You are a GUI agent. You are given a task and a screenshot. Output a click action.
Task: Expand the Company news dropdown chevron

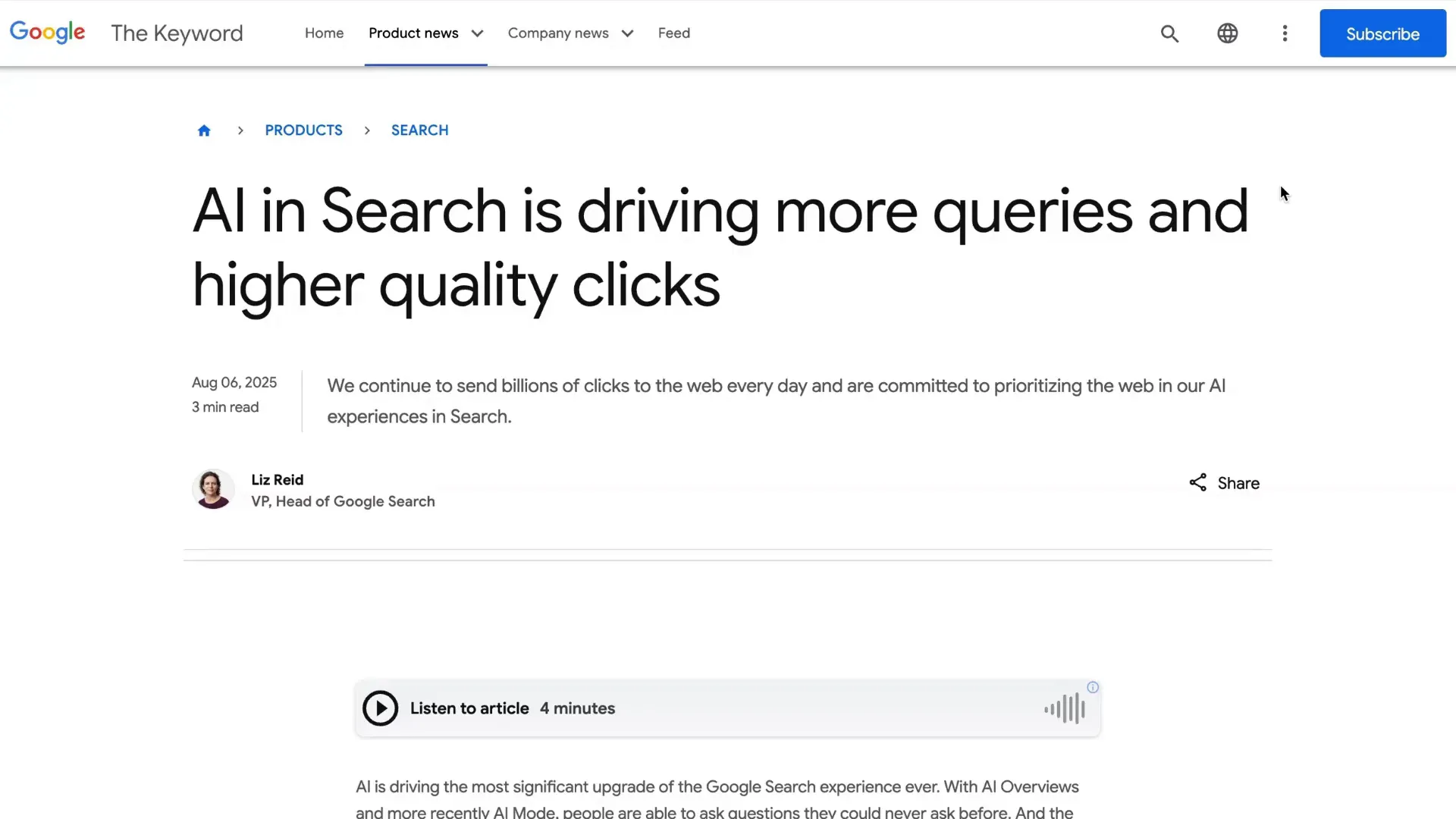[627, 33]
